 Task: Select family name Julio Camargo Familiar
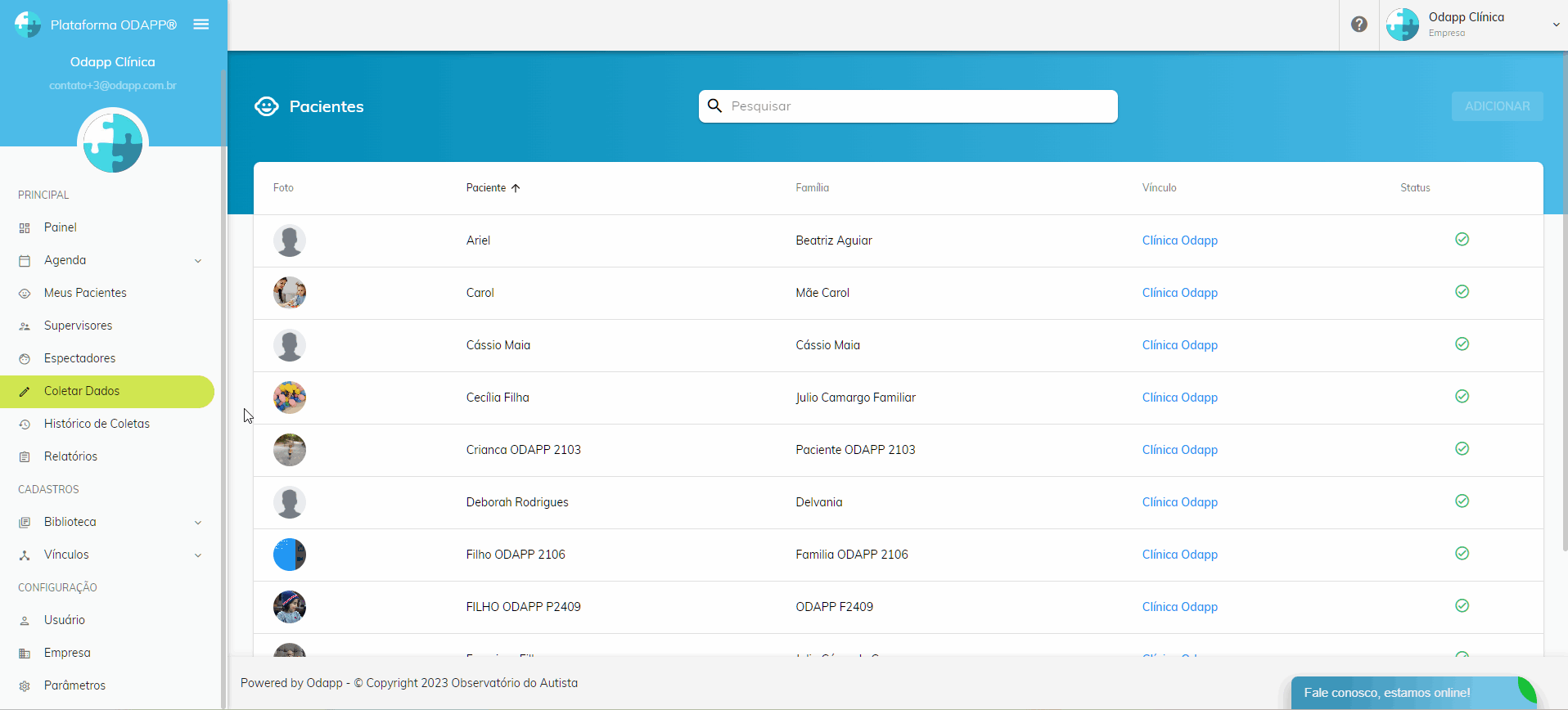coord(855,398)
